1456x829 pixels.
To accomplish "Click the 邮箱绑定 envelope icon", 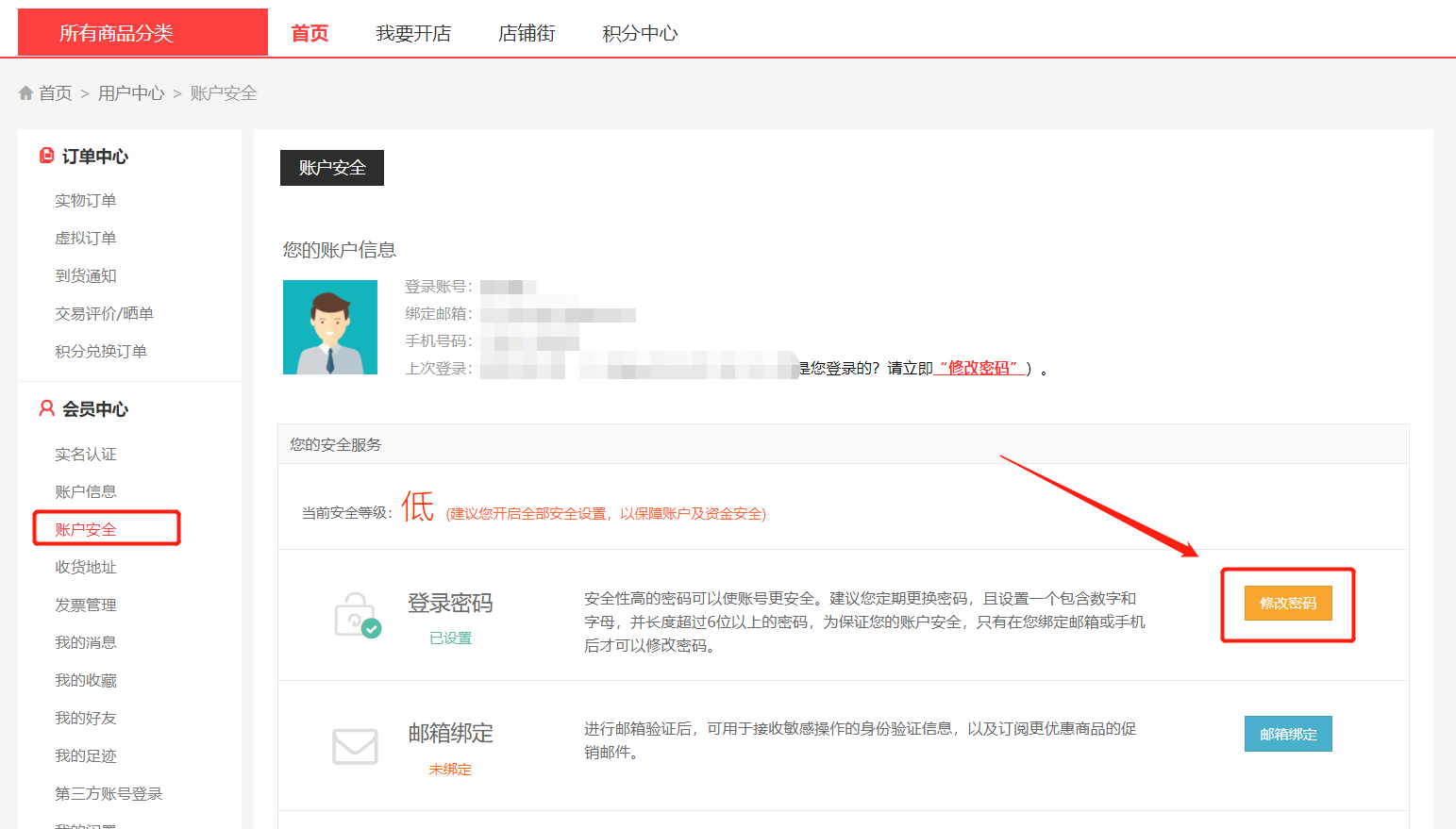I will tap(355, 746).
